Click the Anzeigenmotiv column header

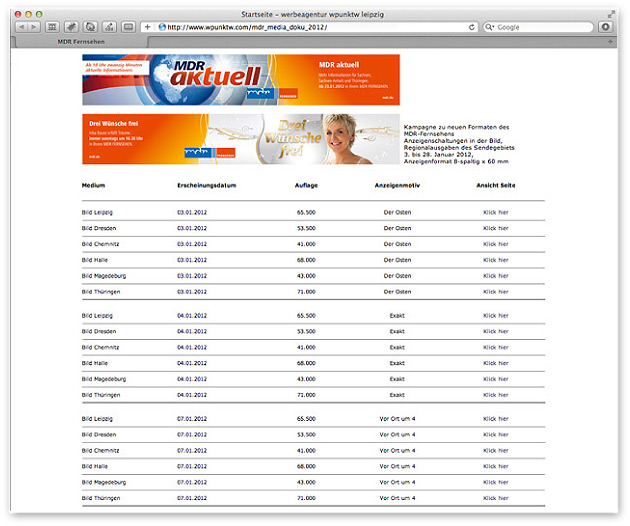tap(397, 185)
